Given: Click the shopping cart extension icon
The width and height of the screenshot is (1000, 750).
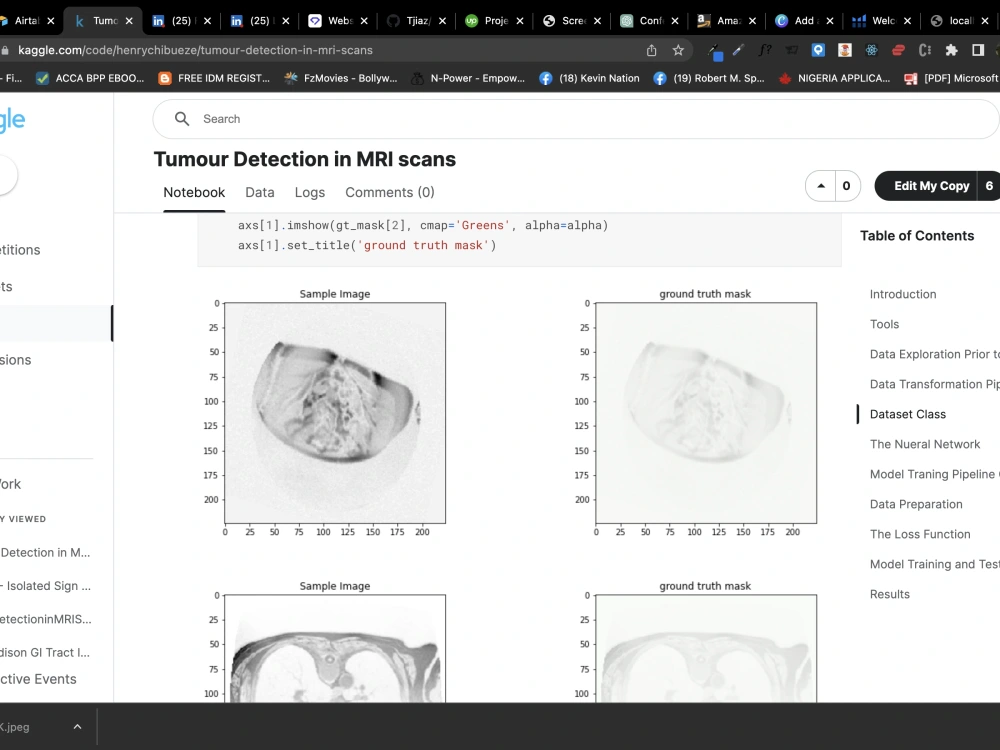Looking at the screenshot, I should tap(791, 50).
